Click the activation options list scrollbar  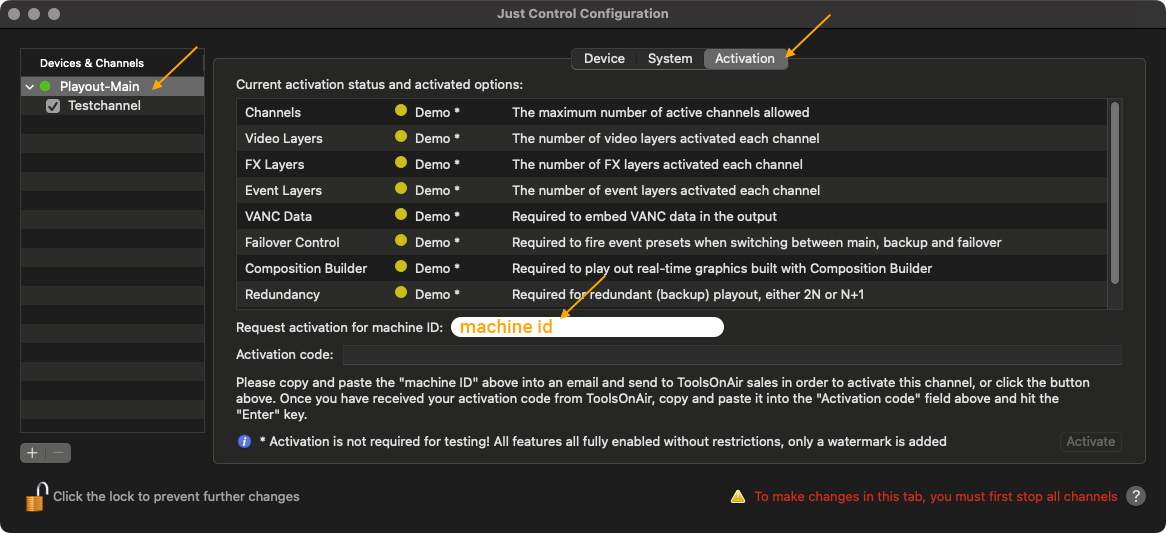point(1114,193)
